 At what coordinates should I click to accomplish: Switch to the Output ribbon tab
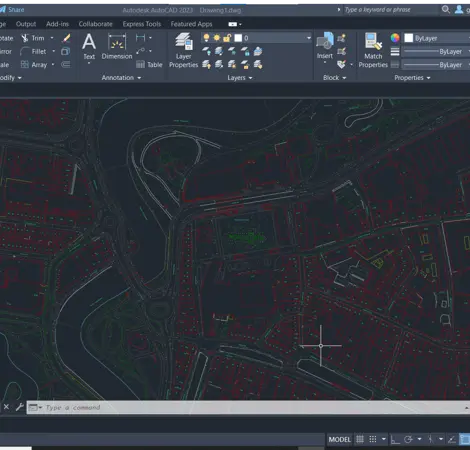click(x=26, y=24)
